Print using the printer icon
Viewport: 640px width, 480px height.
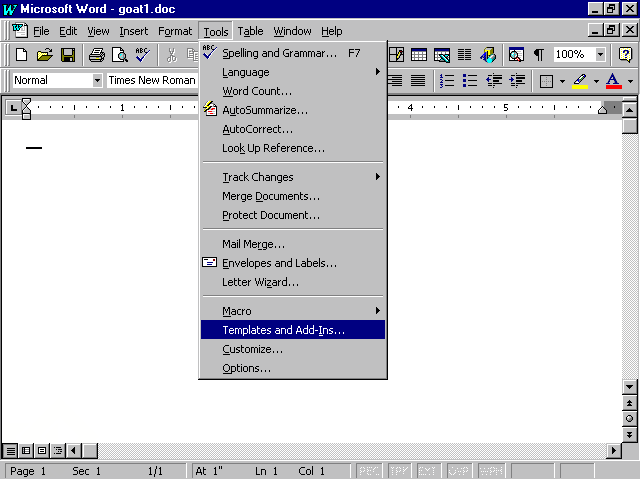tap(97, 54)
